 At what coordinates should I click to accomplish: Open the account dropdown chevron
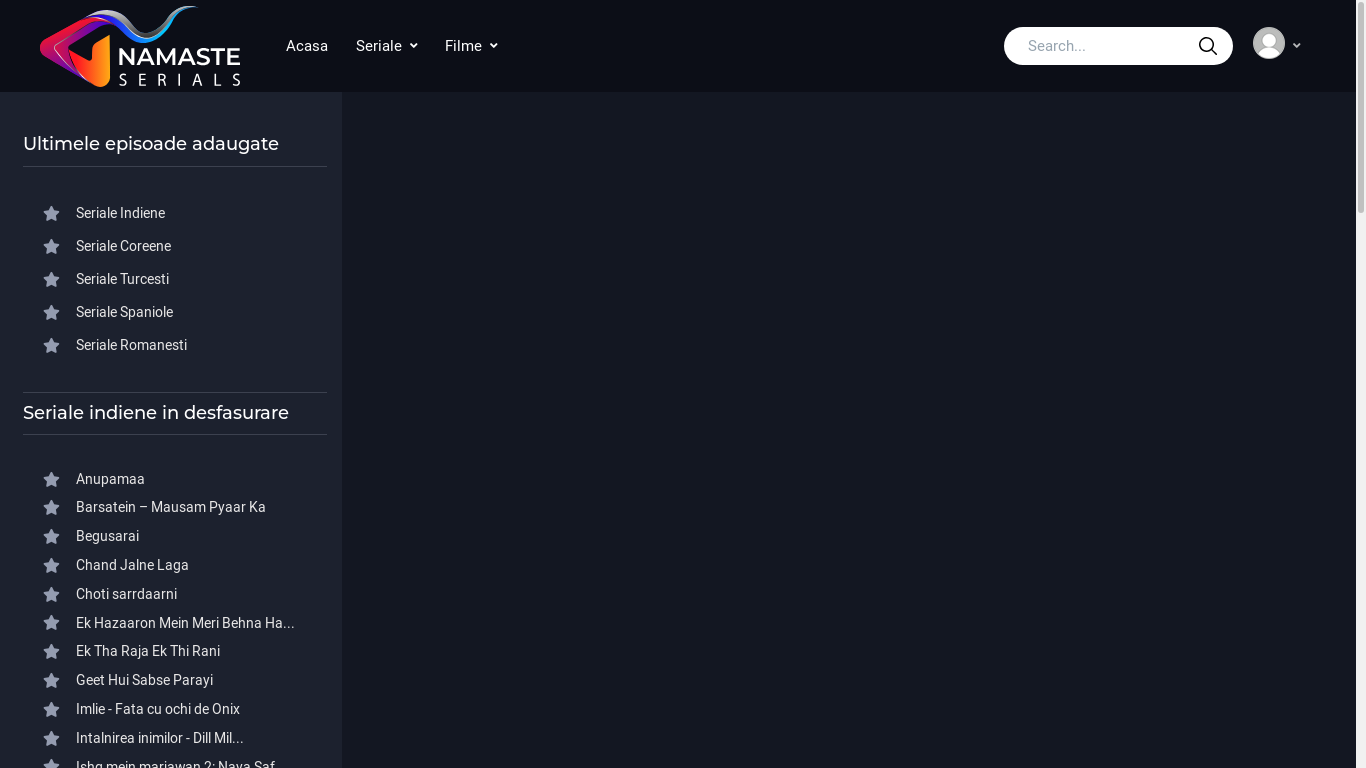tap(1297, 46)
